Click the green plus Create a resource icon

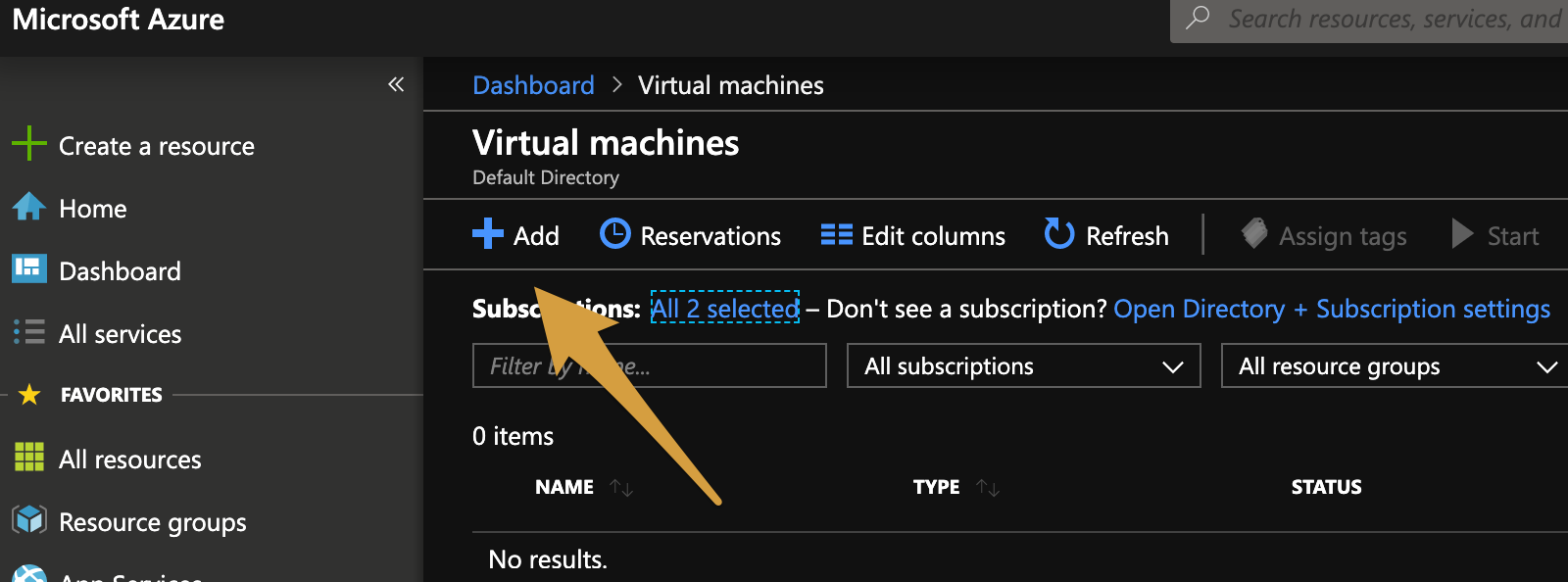(29, 144)
